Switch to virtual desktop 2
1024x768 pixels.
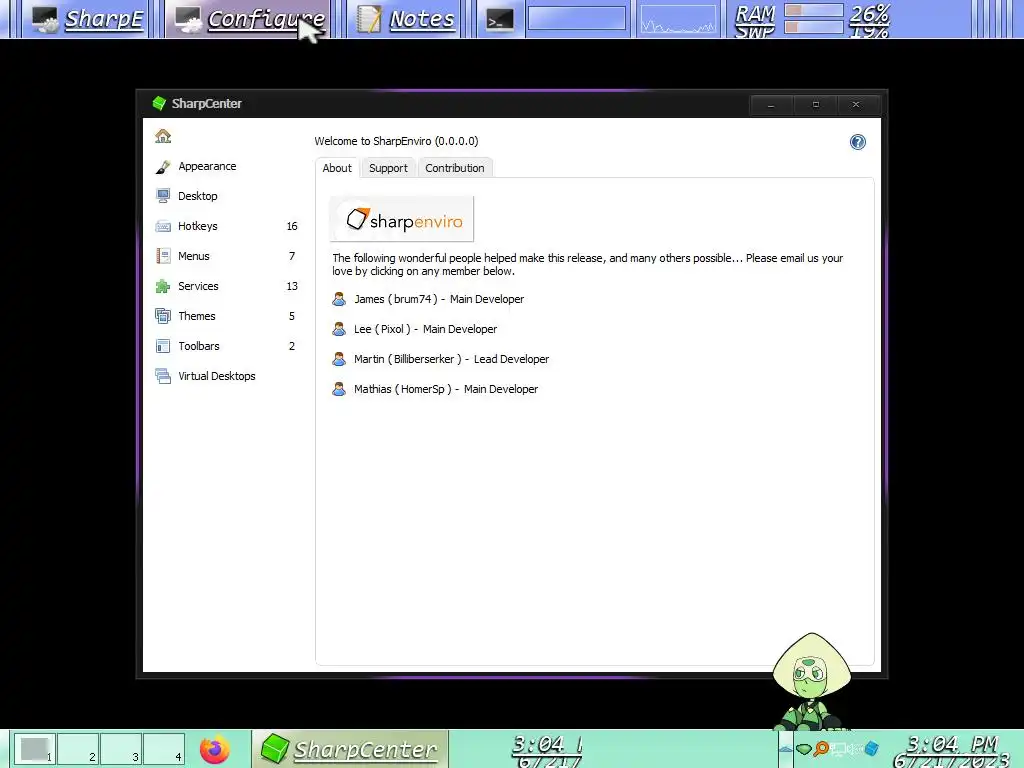coord(78,748)
